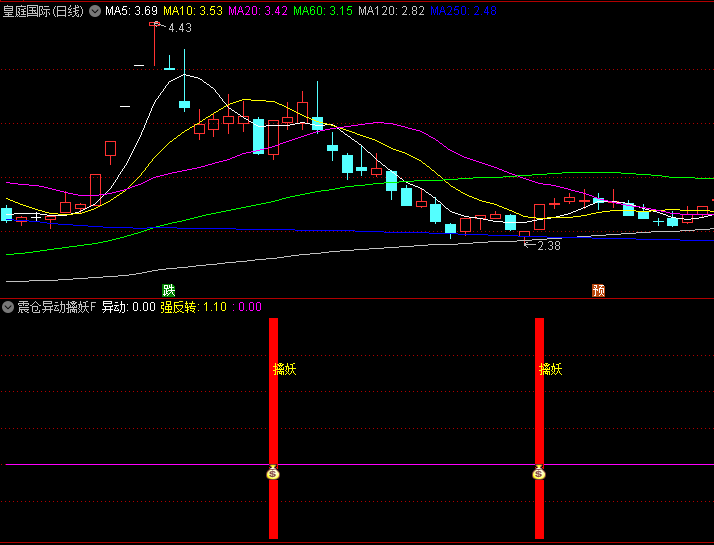Viewport: 714px width, 545px height.
Task: Open the main chart indicator dropdown arrow
Action: click(95, 11)
